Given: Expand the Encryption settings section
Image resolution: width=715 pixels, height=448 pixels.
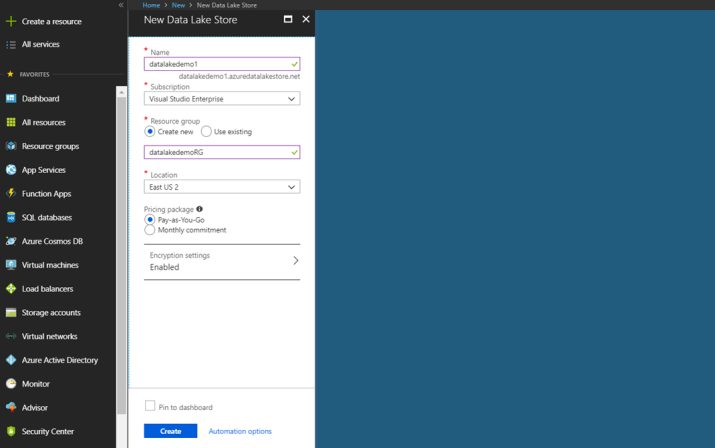Looking at the screenshot, I should coord(221,261).
